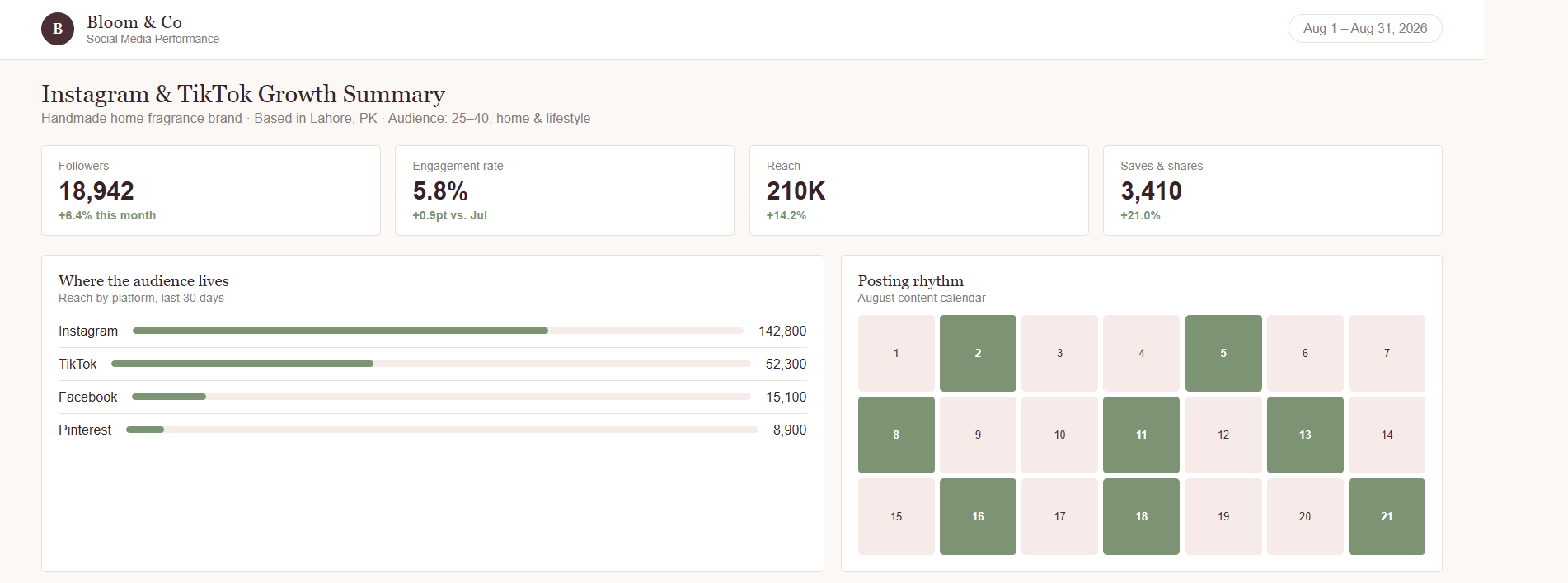This screenshot has height=583, width=1568.
Task: Click the TikTok platform label
Action: [77, 364]
